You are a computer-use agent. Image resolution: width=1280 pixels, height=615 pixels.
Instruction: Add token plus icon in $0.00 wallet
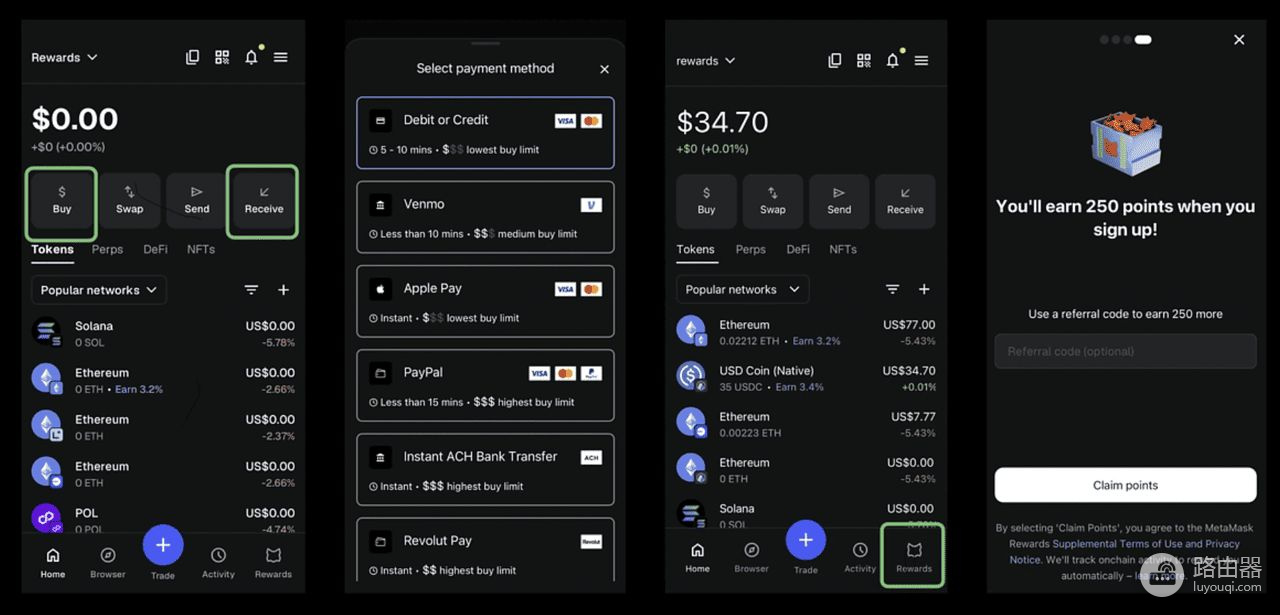click(x=284, y=290)
